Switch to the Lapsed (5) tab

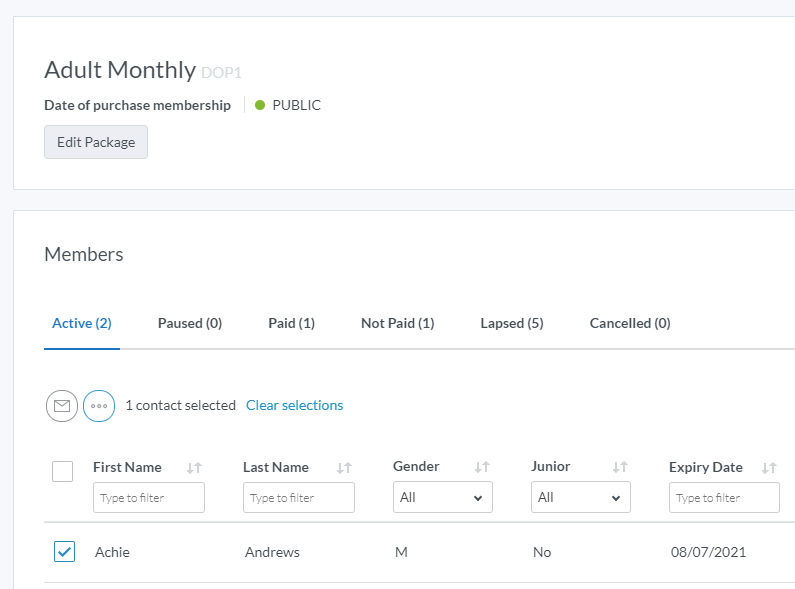tap(512, 323)
